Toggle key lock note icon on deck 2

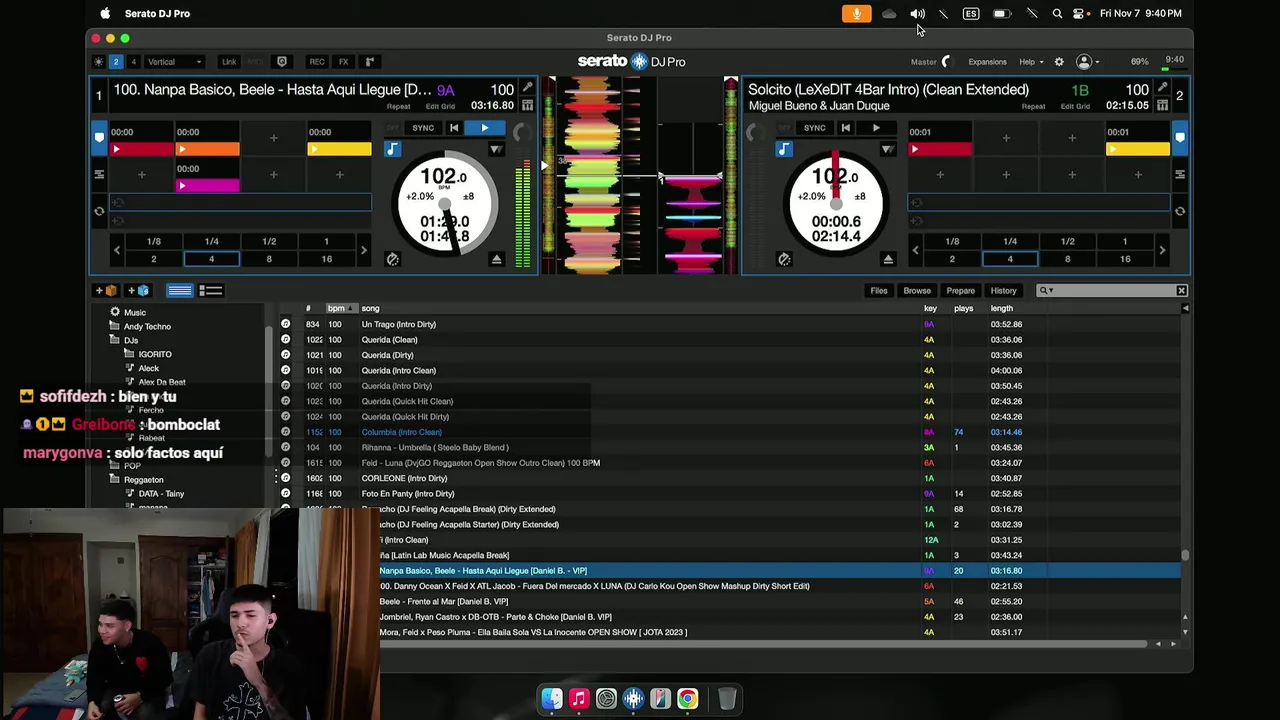(x=784, y=149)
